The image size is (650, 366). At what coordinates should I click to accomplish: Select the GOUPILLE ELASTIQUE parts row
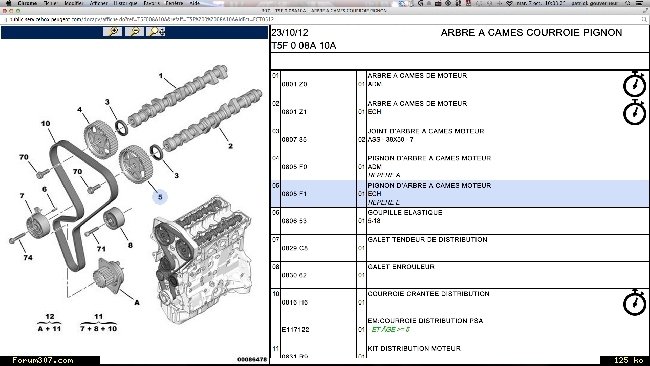(x=459, y=221)
